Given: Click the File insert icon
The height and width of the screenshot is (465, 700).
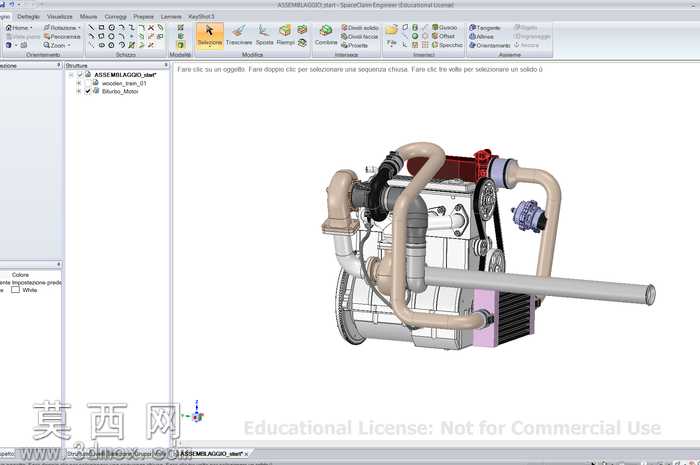Looking at the screenshot, I should click(392, 36).
